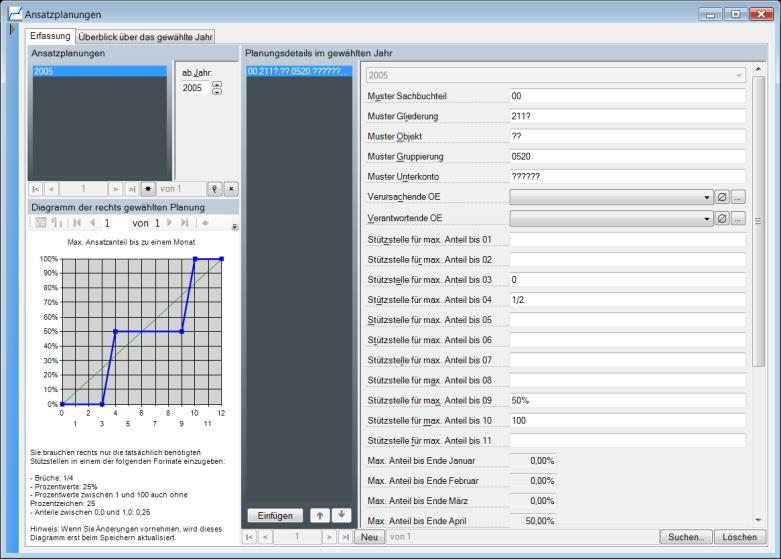Click the Ansatzplanungen window title icon
Image resolution: width=781 pixels, height=559 pixels.
15,13
